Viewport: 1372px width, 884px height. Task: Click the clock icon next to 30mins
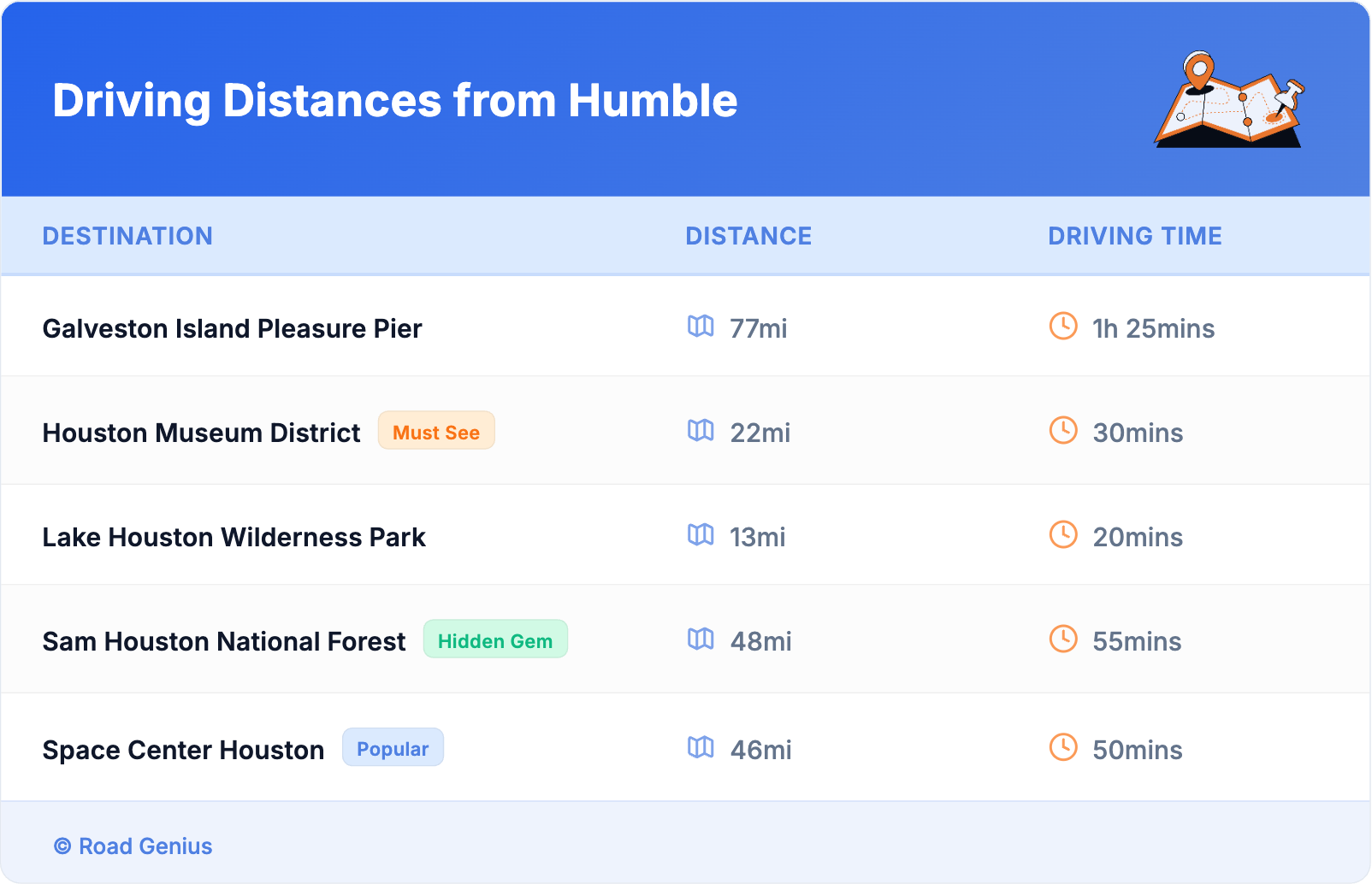coord(1063,431)
